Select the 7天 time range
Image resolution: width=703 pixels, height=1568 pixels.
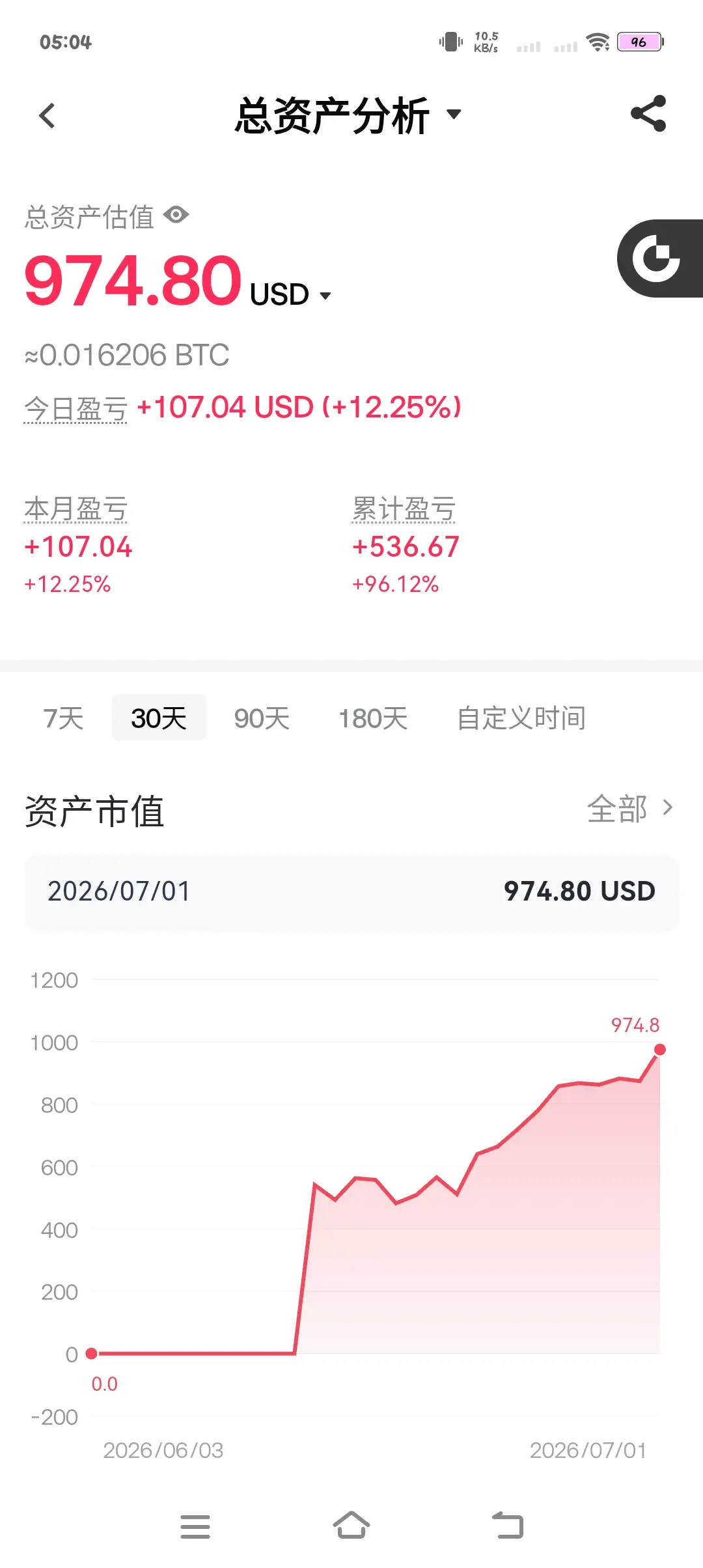pos(63,718)
